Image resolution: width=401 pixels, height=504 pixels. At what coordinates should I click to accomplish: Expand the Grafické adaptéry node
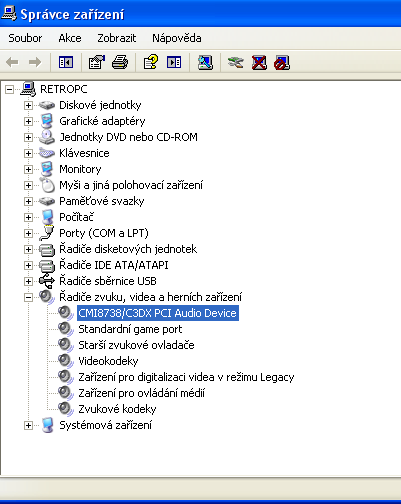(x=28, y=121)
